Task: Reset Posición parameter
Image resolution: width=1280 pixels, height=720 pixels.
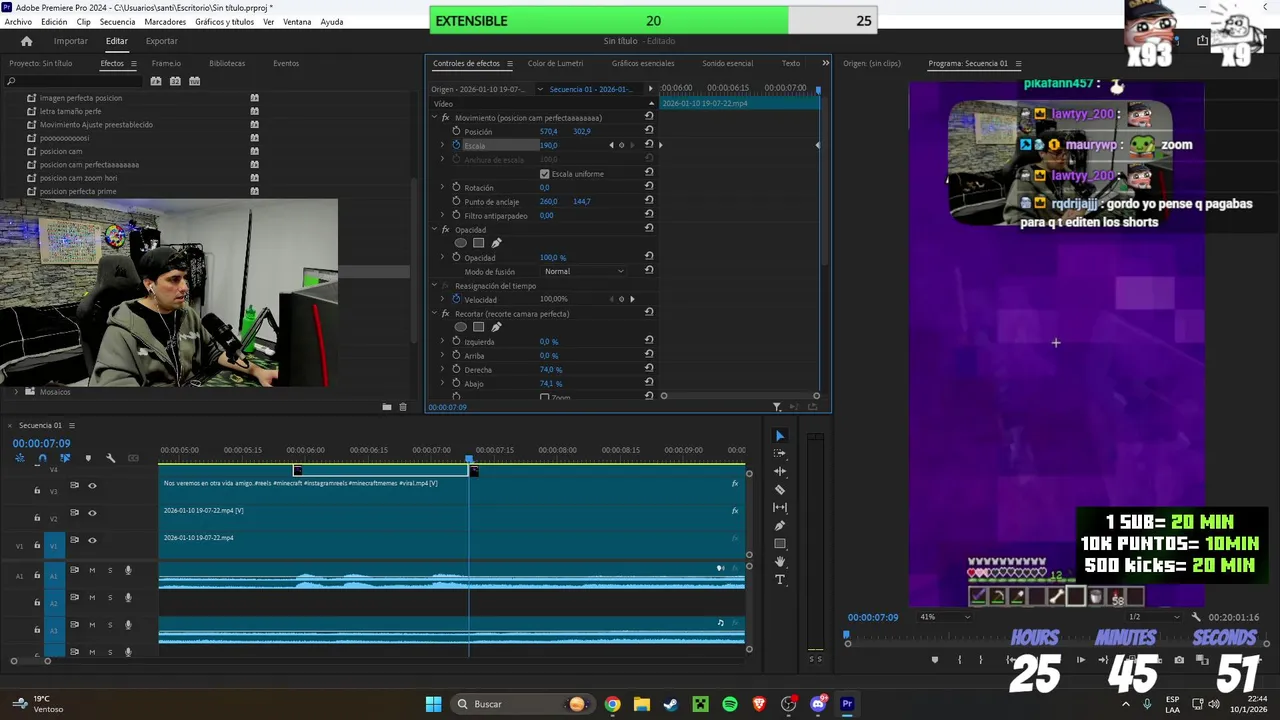Action: coord(649,131)
